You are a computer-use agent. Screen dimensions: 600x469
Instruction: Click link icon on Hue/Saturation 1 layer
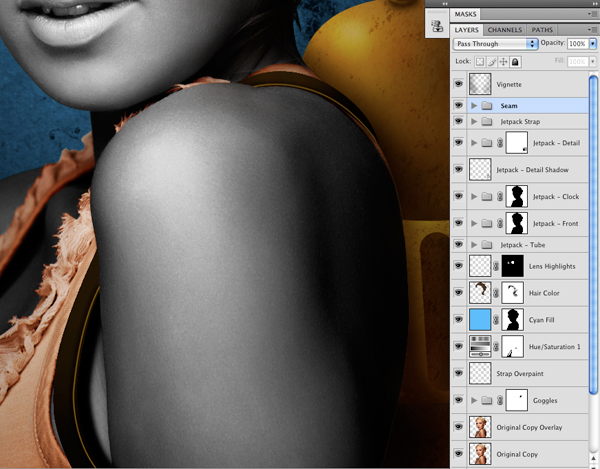coord(496,347)
